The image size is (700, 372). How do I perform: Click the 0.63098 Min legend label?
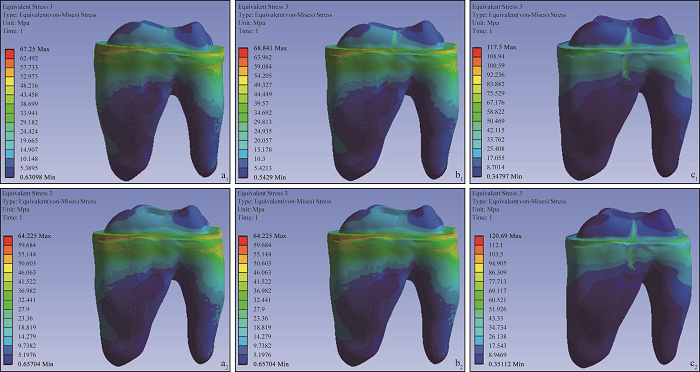(x=34, y=177)
